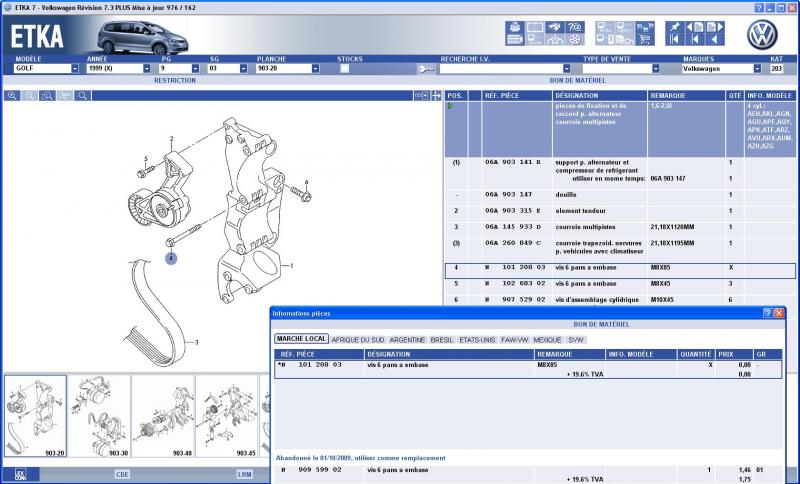This screenshot has height=484, width=800.
Task: Click the help button of Informations pièces dialog
Action: point(768,313)
